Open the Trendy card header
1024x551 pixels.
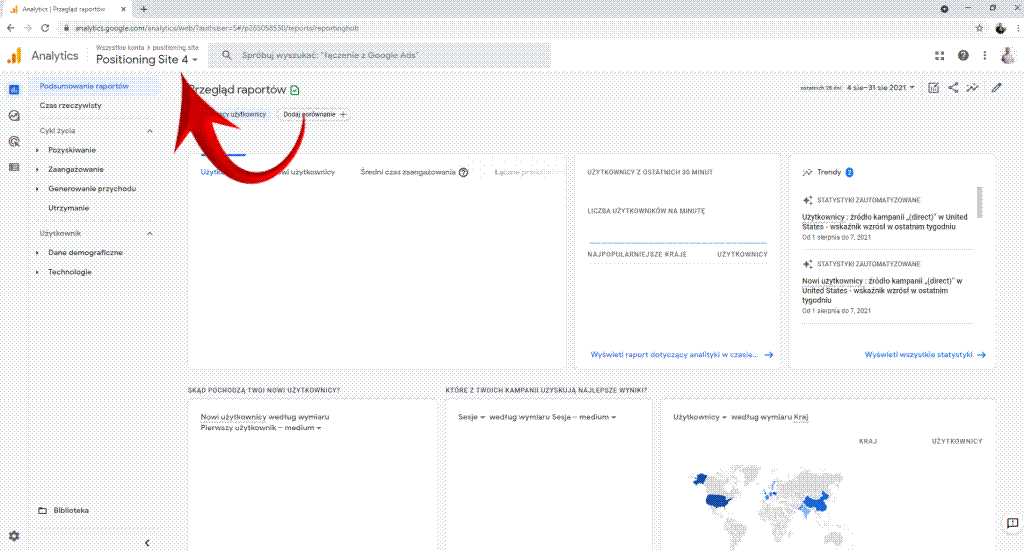pos(827,172)
